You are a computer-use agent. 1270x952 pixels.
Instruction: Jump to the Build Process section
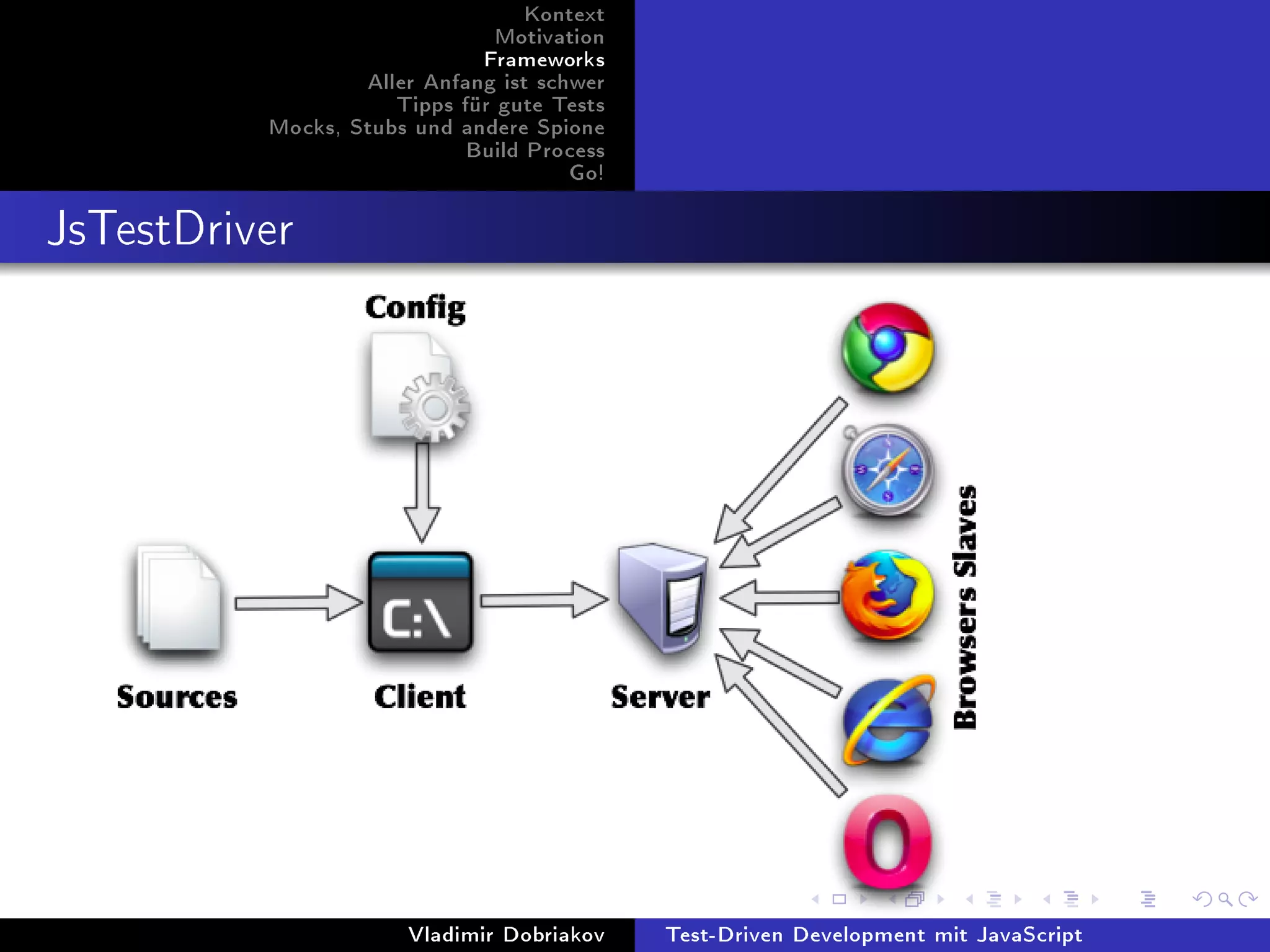coord(536,150)
